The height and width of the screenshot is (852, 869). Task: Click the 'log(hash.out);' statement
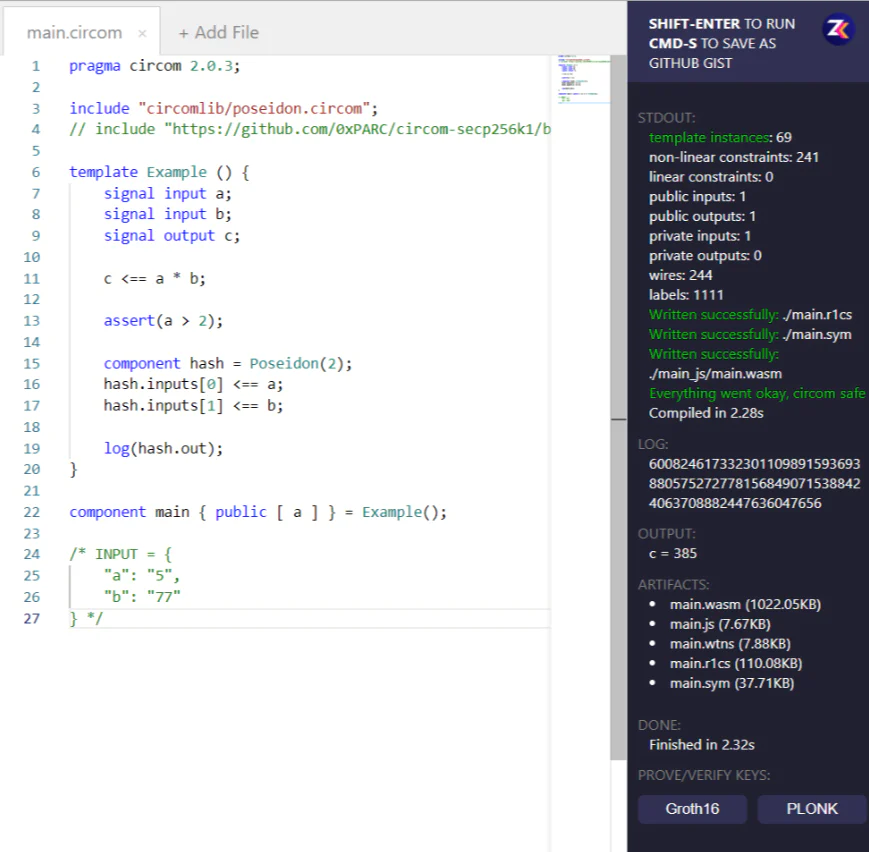point(163,448)
